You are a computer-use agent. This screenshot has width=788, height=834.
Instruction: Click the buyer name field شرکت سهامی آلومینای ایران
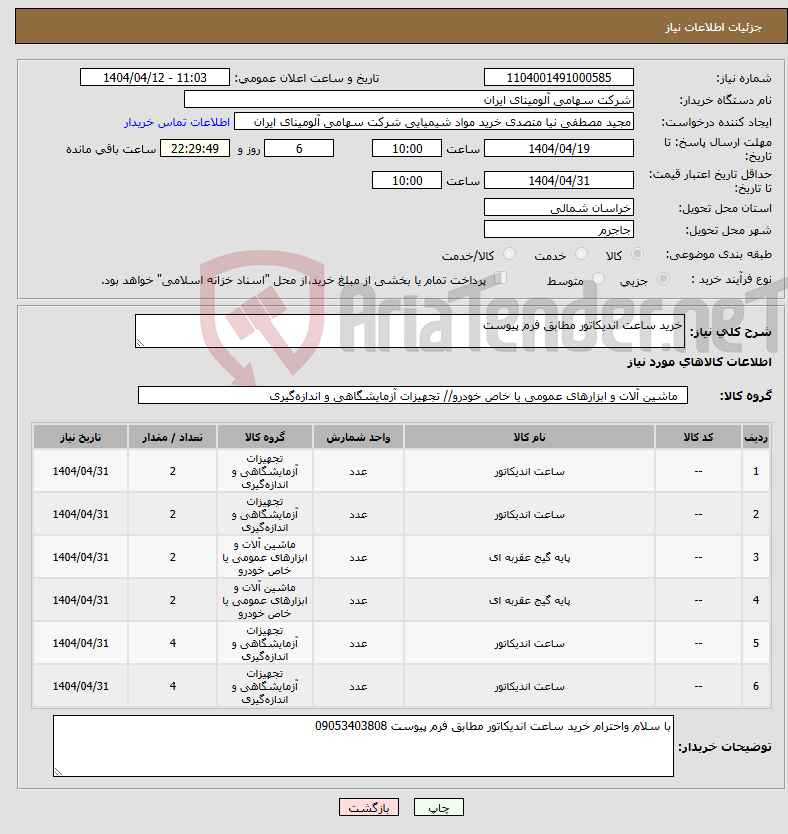tap(409, 100)
